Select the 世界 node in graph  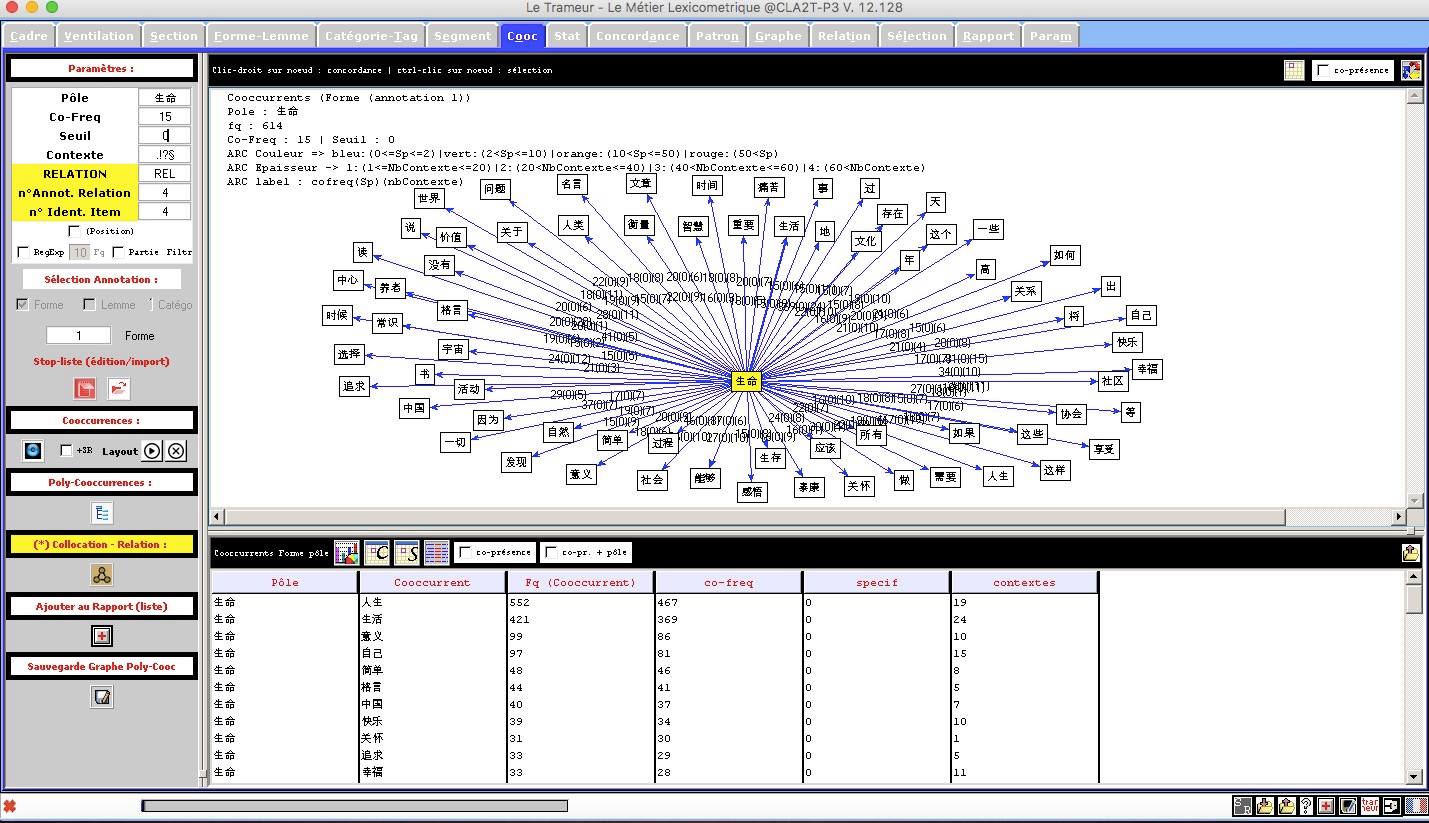tap(428, 199)
